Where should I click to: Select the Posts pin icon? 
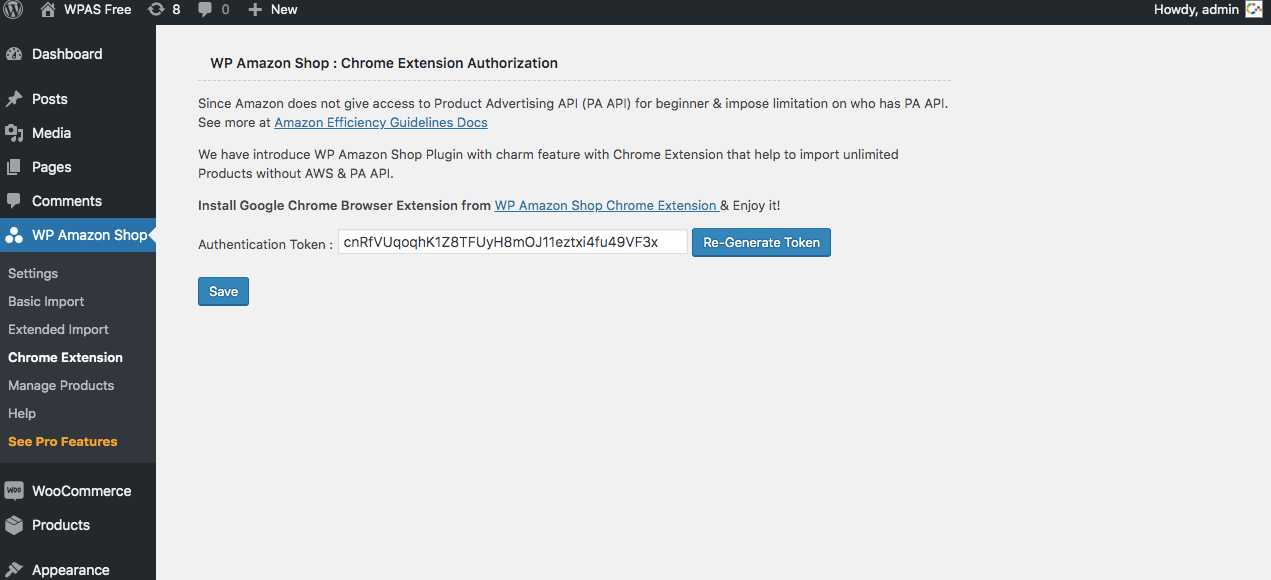14,99
